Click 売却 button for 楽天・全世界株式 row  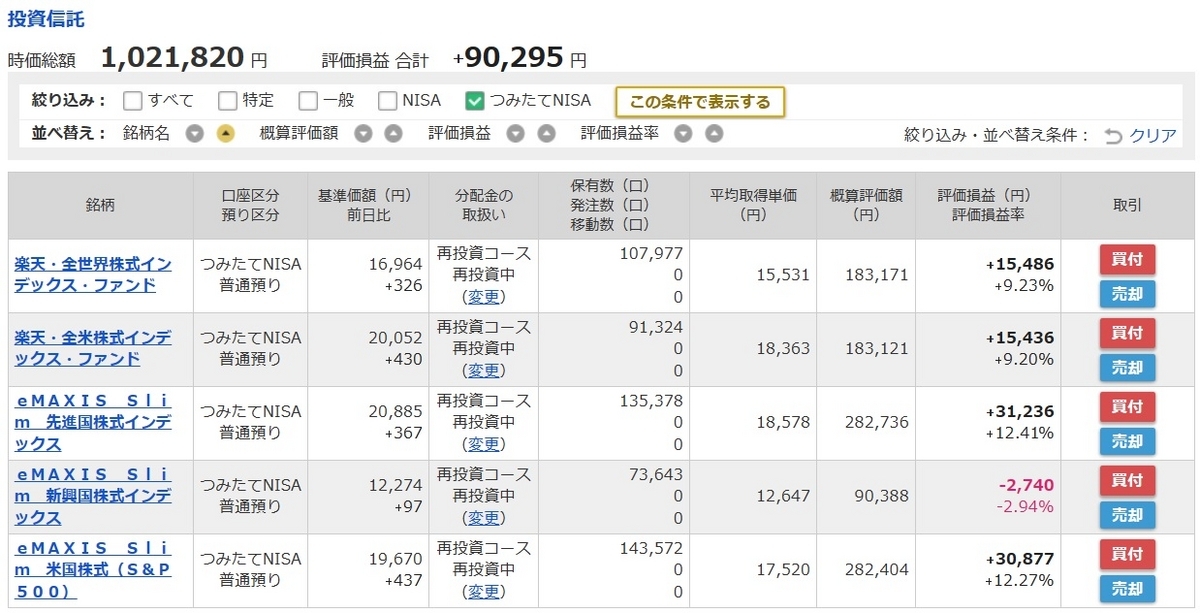coord(1127,294)
